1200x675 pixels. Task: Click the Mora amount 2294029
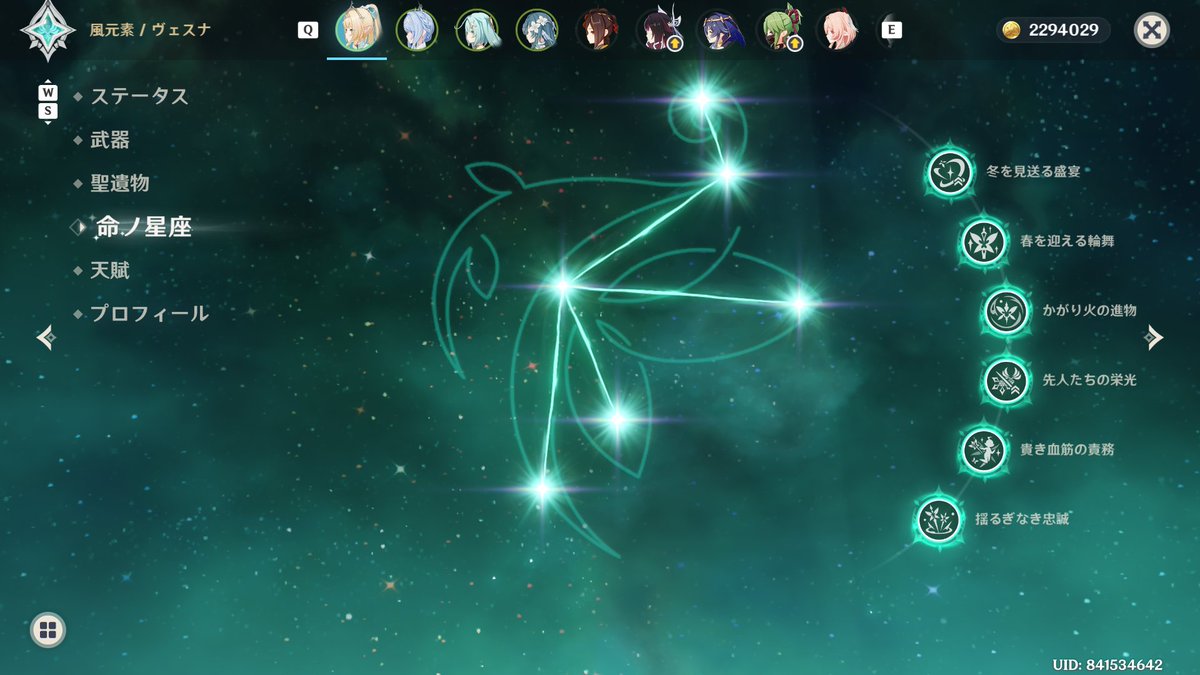[1065, 30]
